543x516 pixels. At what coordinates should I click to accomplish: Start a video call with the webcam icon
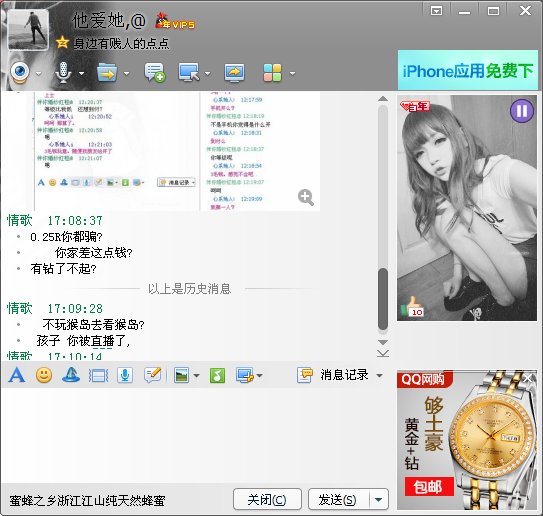click(20, 73)
